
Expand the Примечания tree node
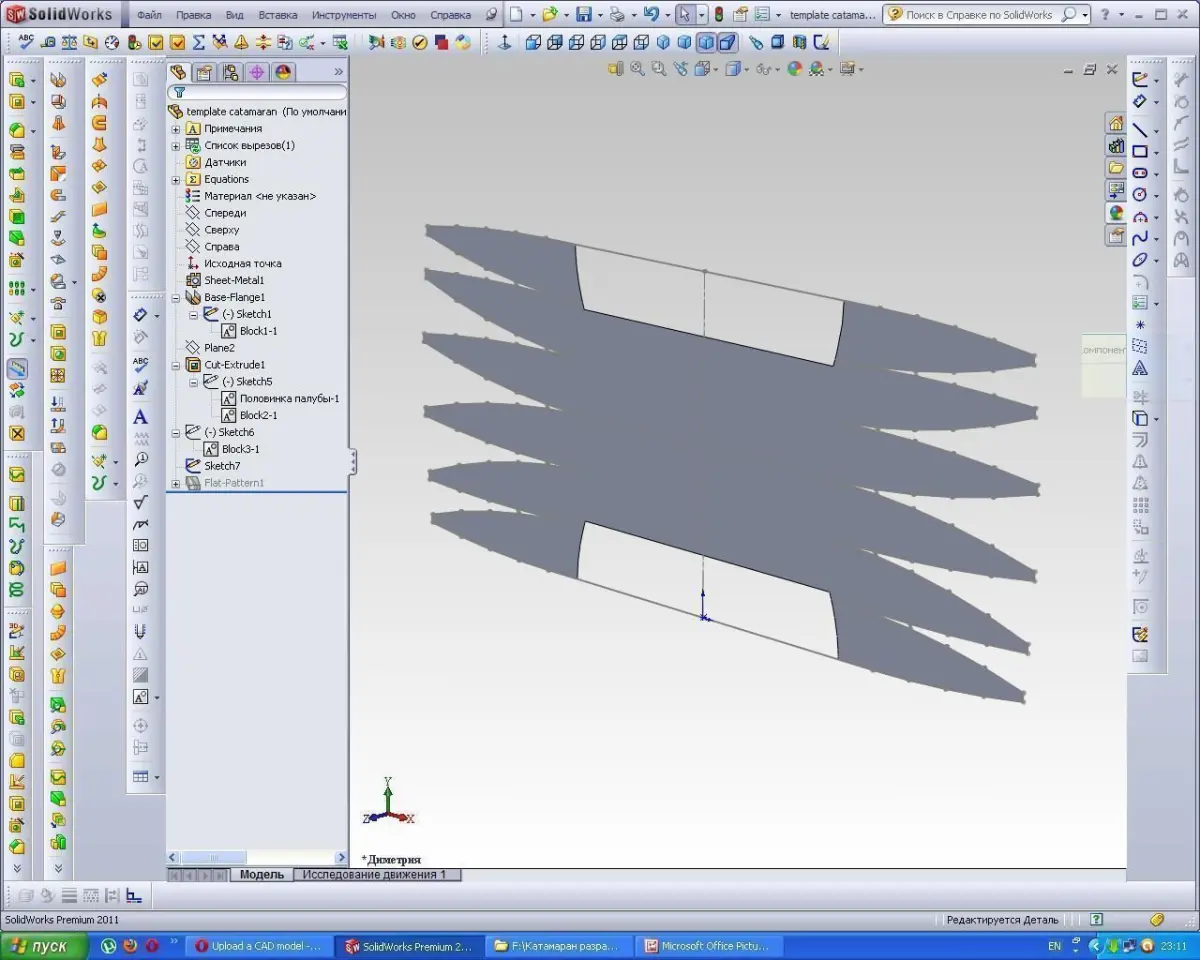coord(176,129)
